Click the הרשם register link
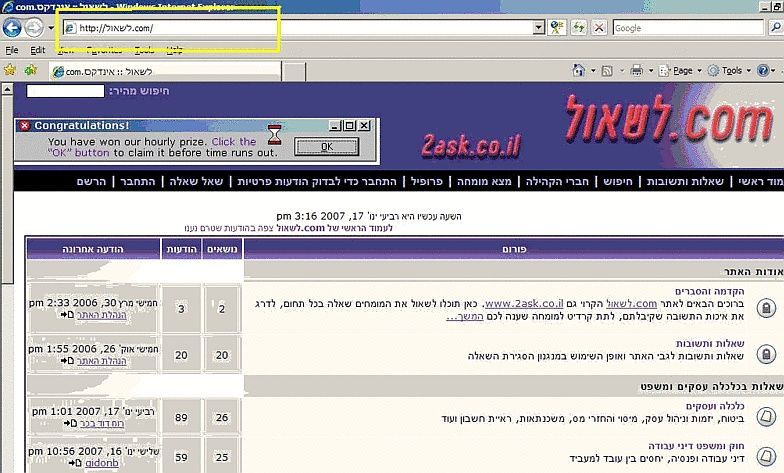The width and height of the screenshot is (784, 473). 91,181
